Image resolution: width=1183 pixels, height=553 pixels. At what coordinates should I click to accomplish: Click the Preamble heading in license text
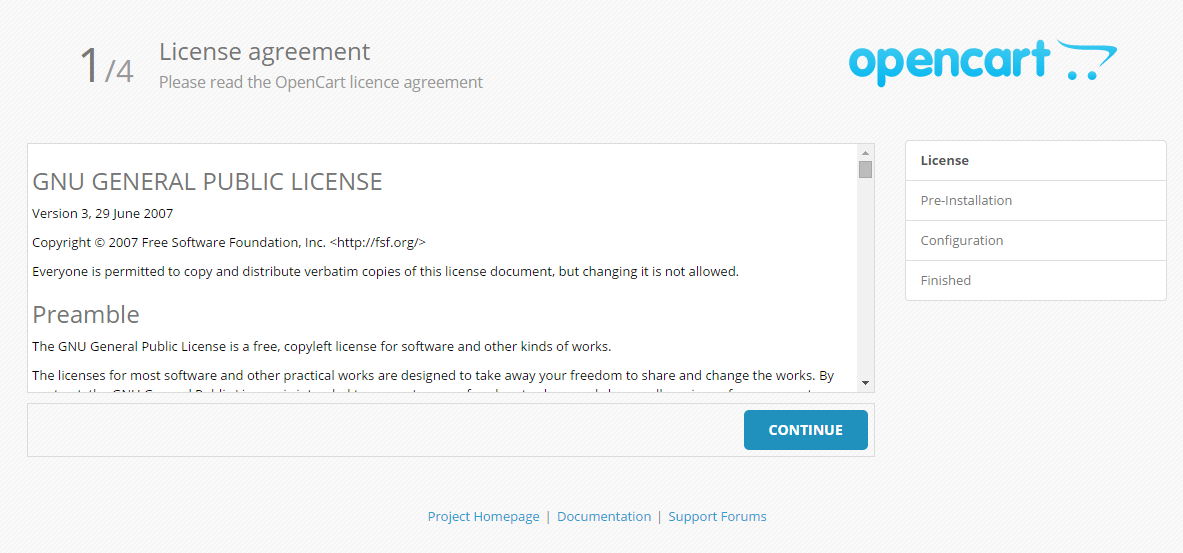(86, 315)
